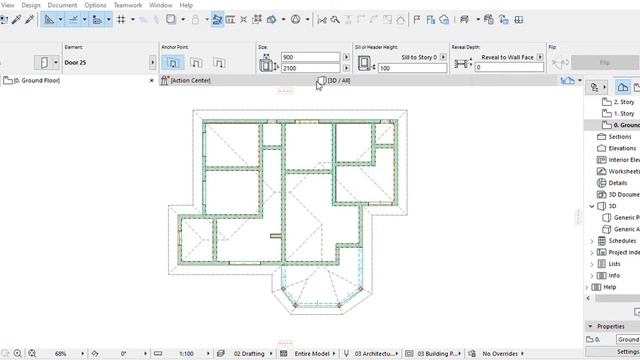Select 2. Story in the navigator
Screen dimensions: 640x360
pyautogui.click(x=618, y=102)
